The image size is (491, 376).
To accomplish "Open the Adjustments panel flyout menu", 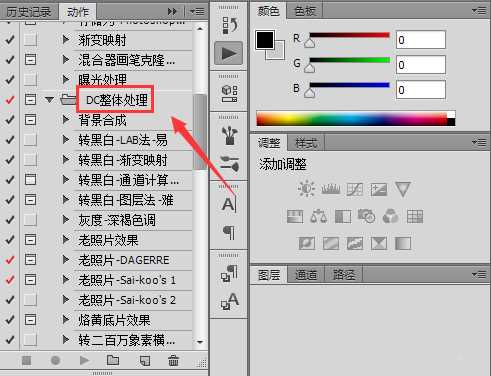I will [x=479, y=143].
